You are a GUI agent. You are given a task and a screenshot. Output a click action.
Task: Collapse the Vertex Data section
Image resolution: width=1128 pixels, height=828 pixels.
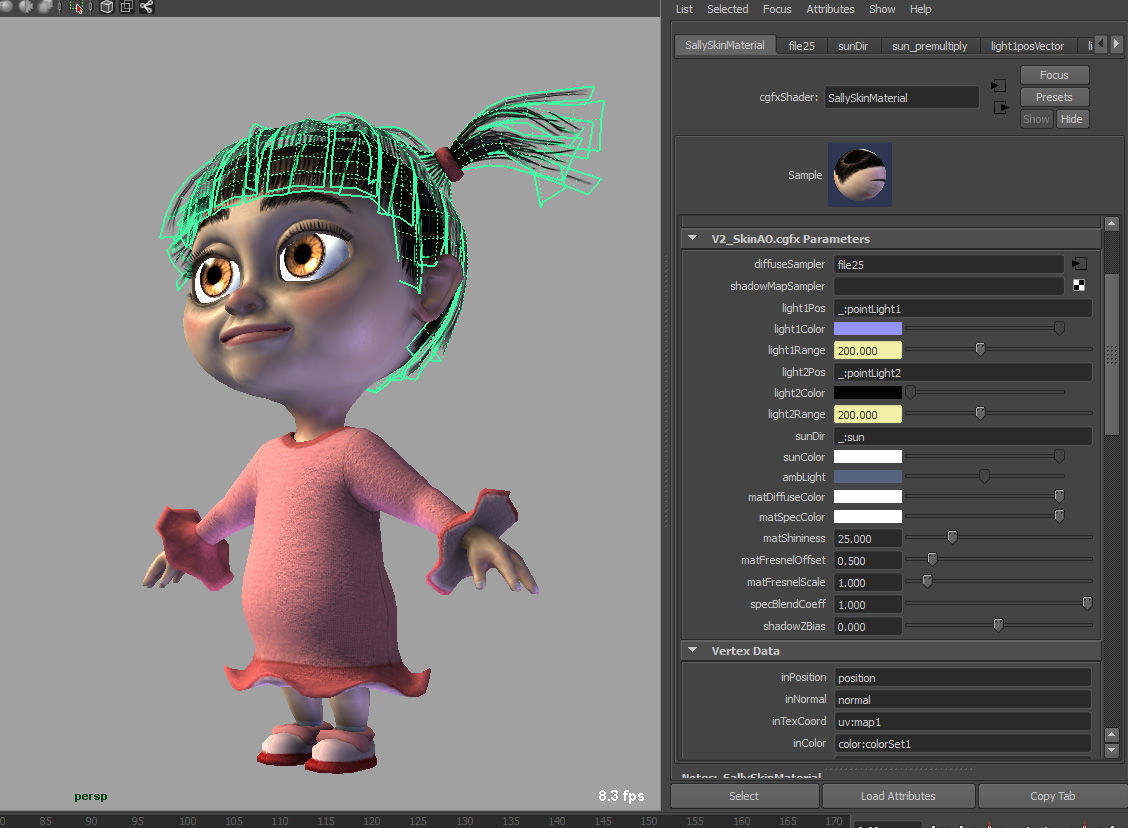(692, 650)
